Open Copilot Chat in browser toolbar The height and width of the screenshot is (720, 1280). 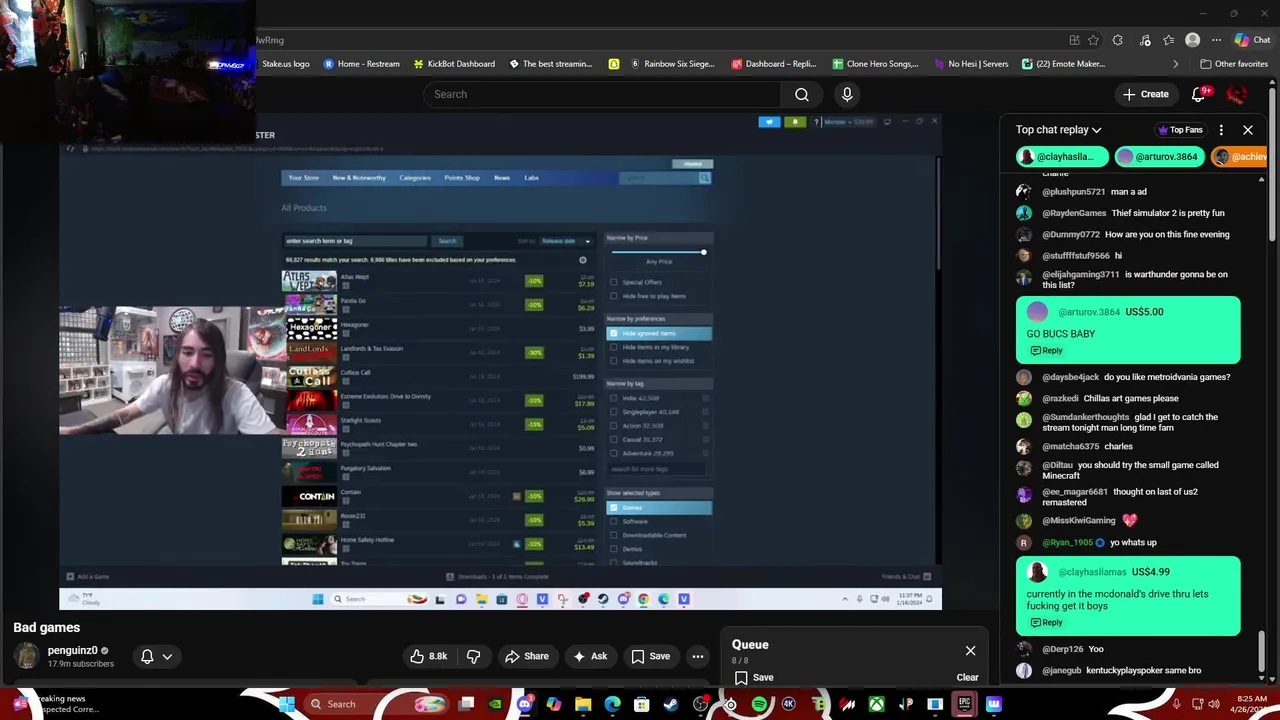click(x=1252, y=40)
